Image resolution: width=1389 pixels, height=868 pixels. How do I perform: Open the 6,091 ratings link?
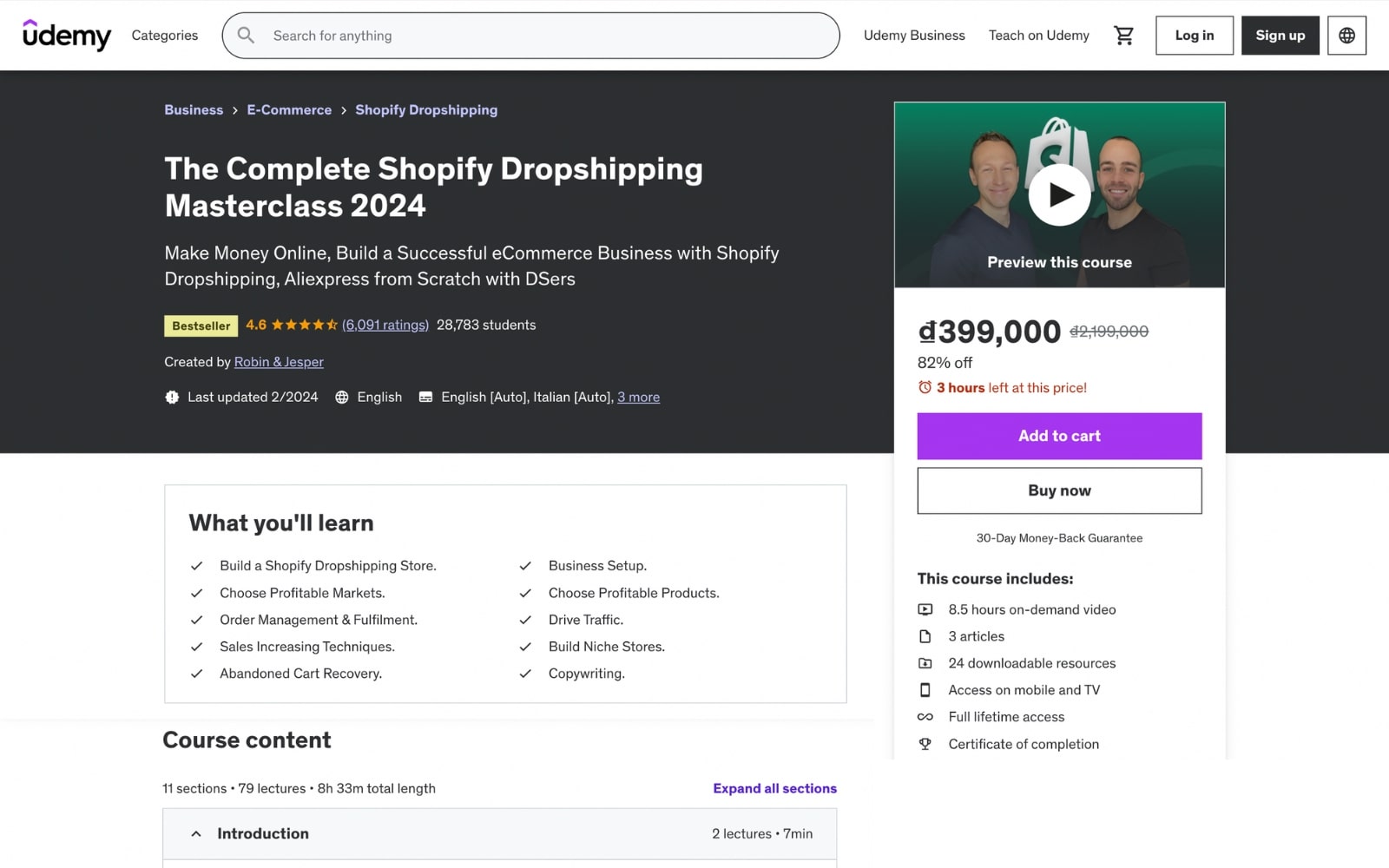click(385, 325)
